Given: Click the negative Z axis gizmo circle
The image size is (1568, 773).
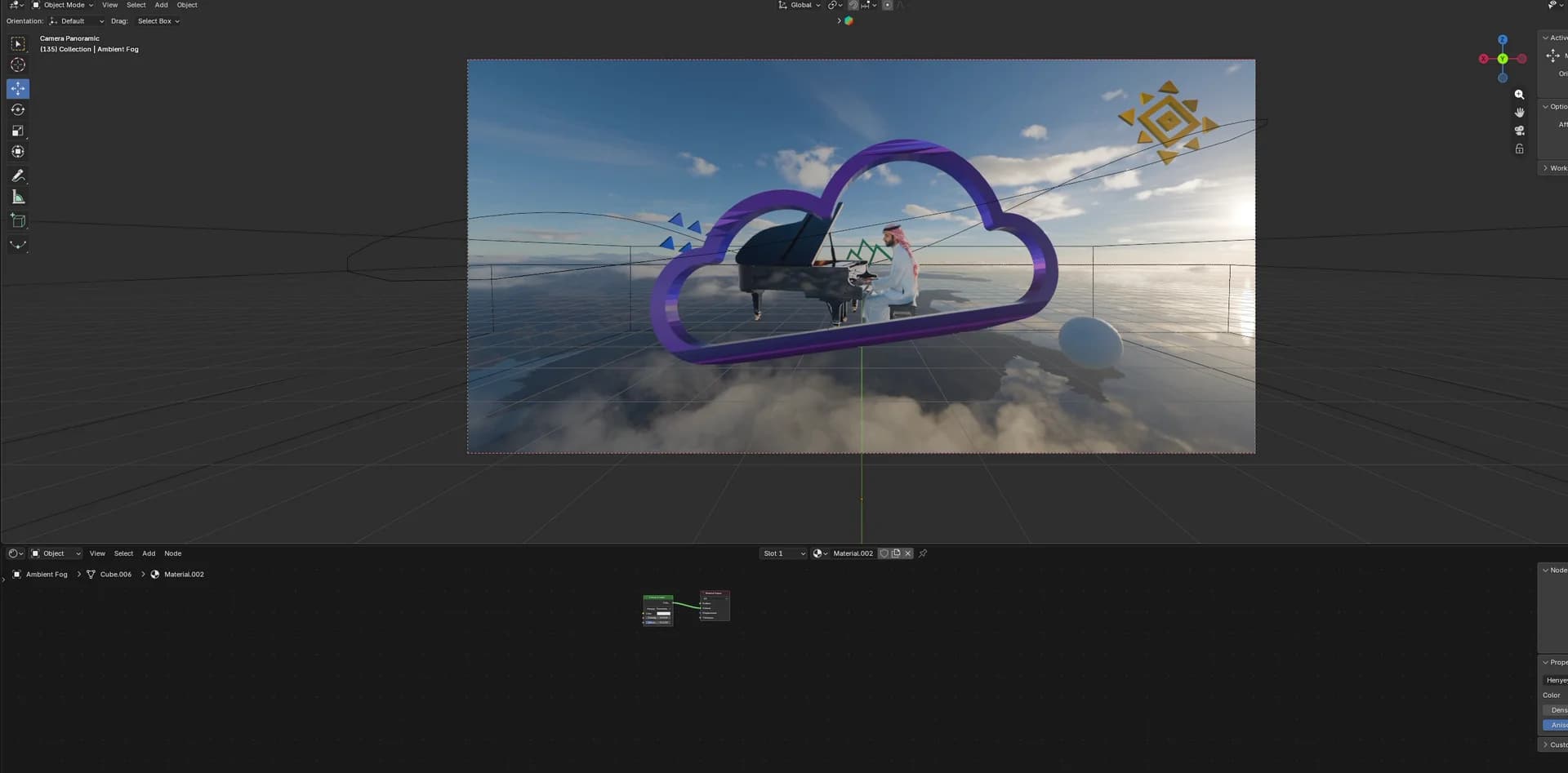Looking at the screenshot, I should (x=1503, y=78).
